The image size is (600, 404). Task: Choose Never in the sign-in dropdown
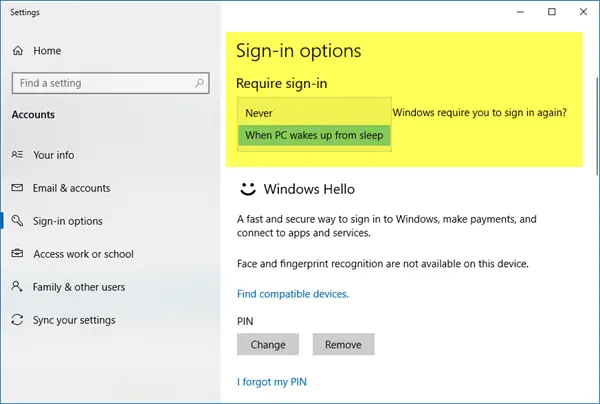314,113
